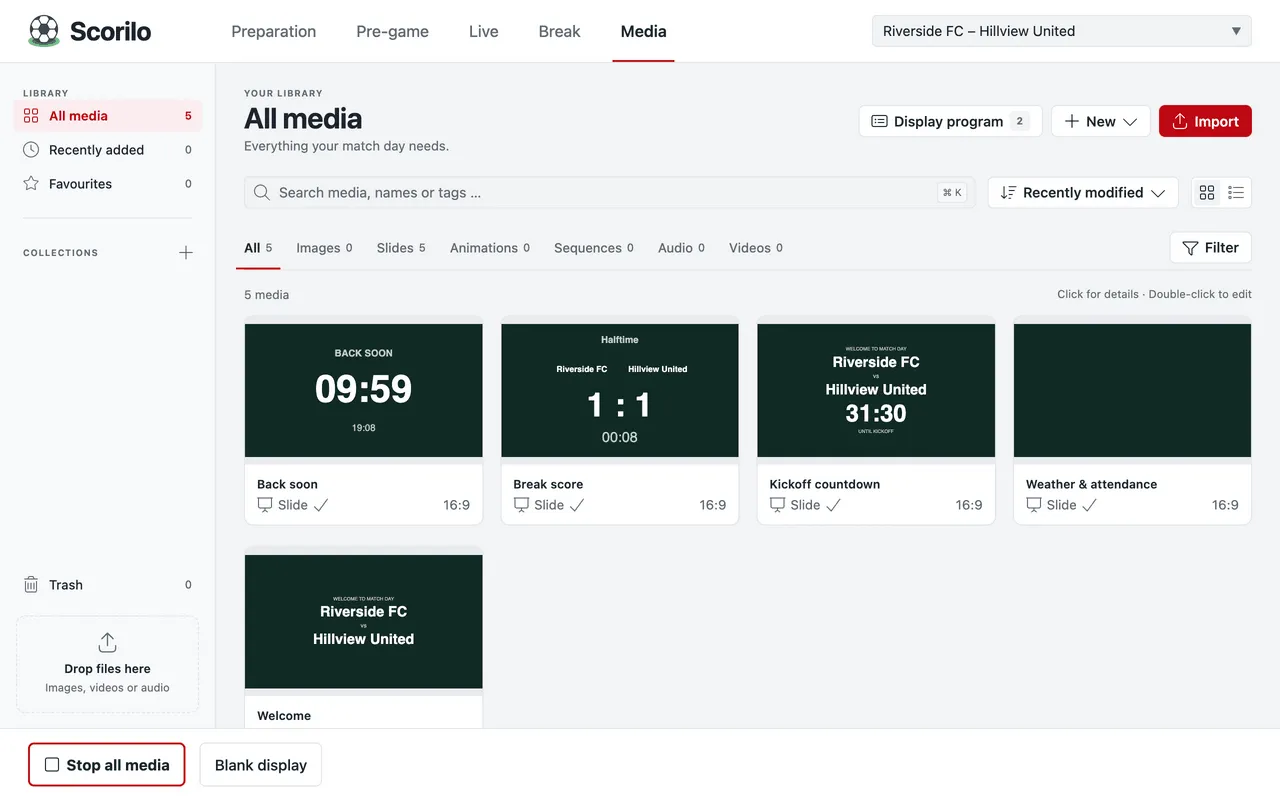Show only Images media
Image resolution: width=1280 pixels, height=800 pixels.
pos(324,248)
